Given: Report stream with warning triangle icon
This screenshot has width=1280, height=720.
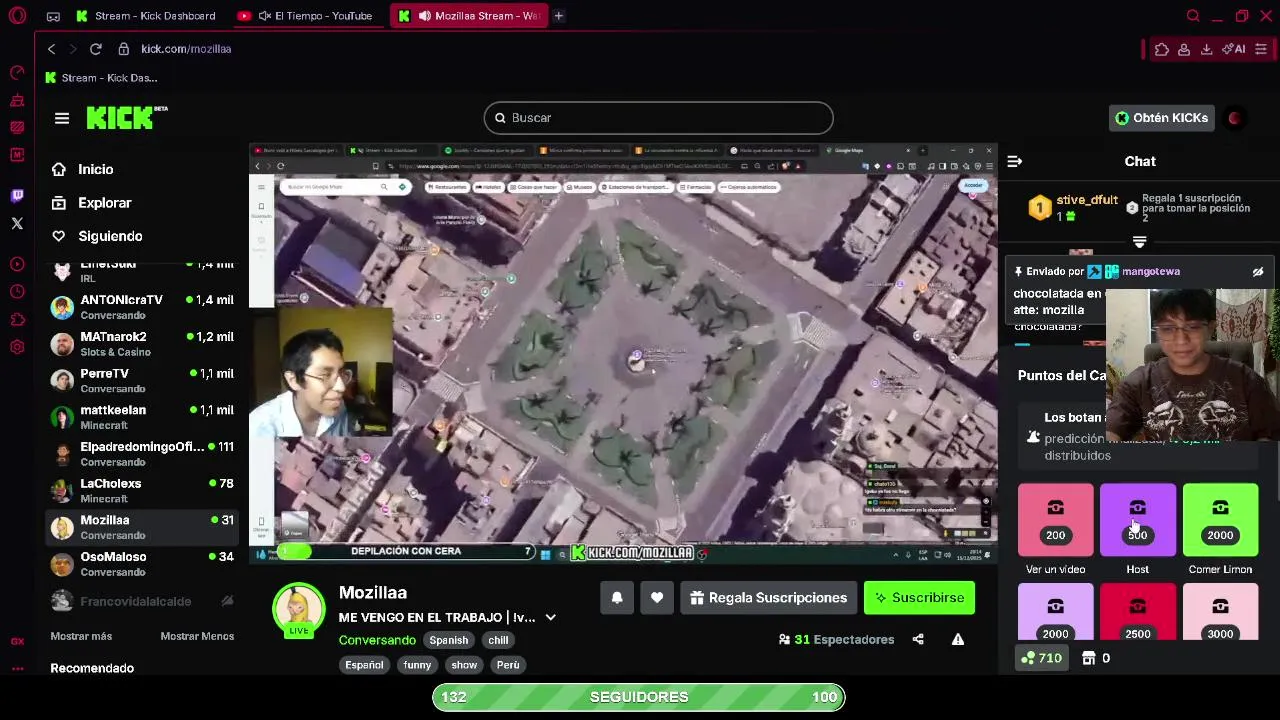Looking at the screenshot, I should pos(958,640).
